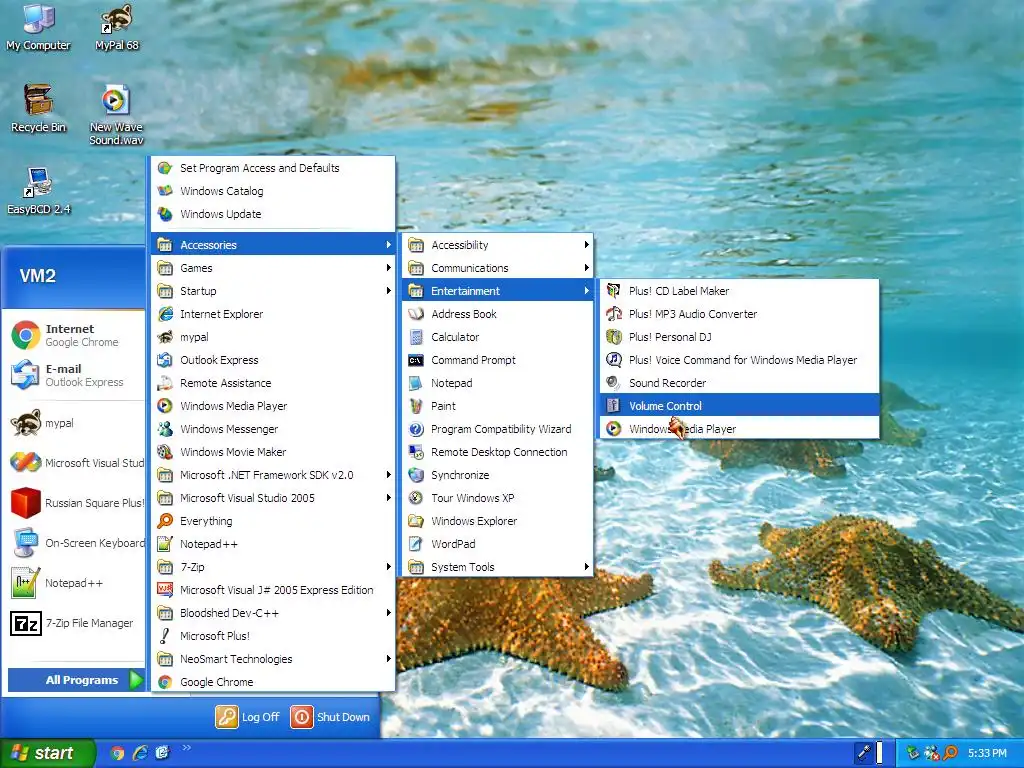Select New Wave Sound.wav file icon

[116, 115]
